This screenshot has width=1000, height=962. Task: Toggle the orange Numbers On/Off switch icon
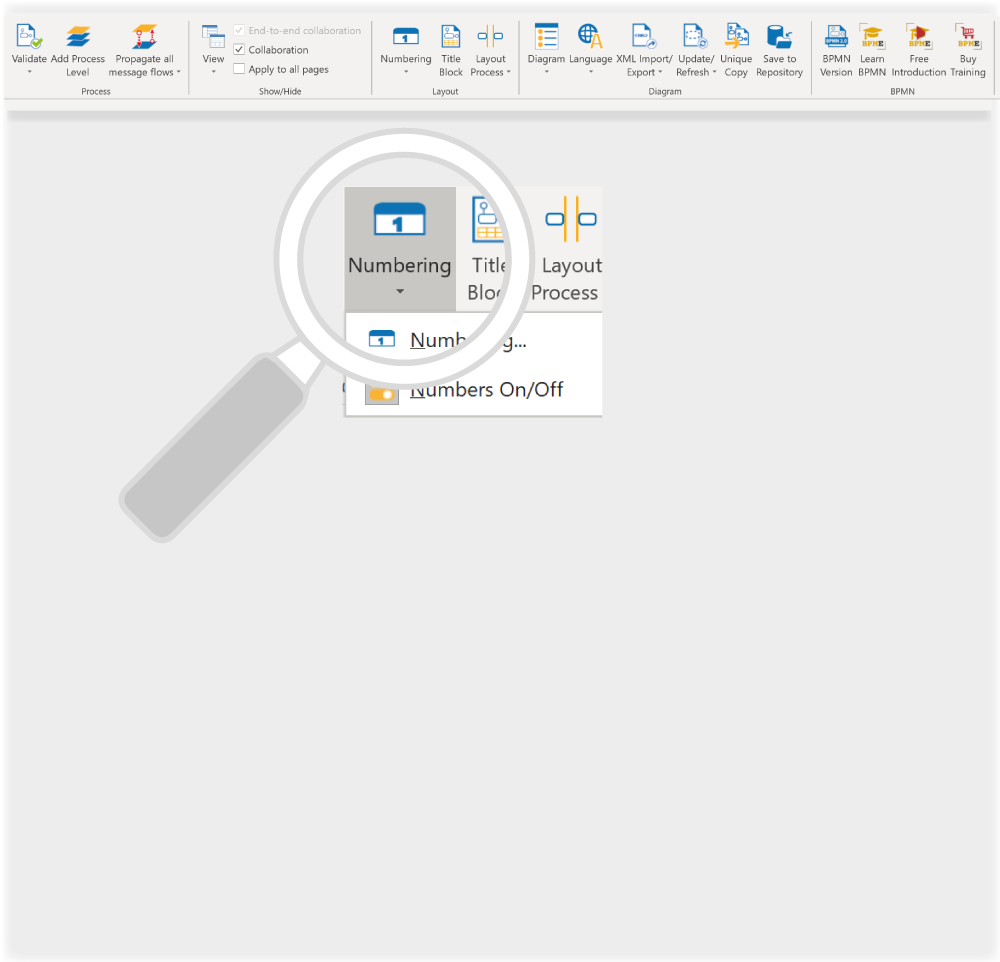(x=382, y=394)
